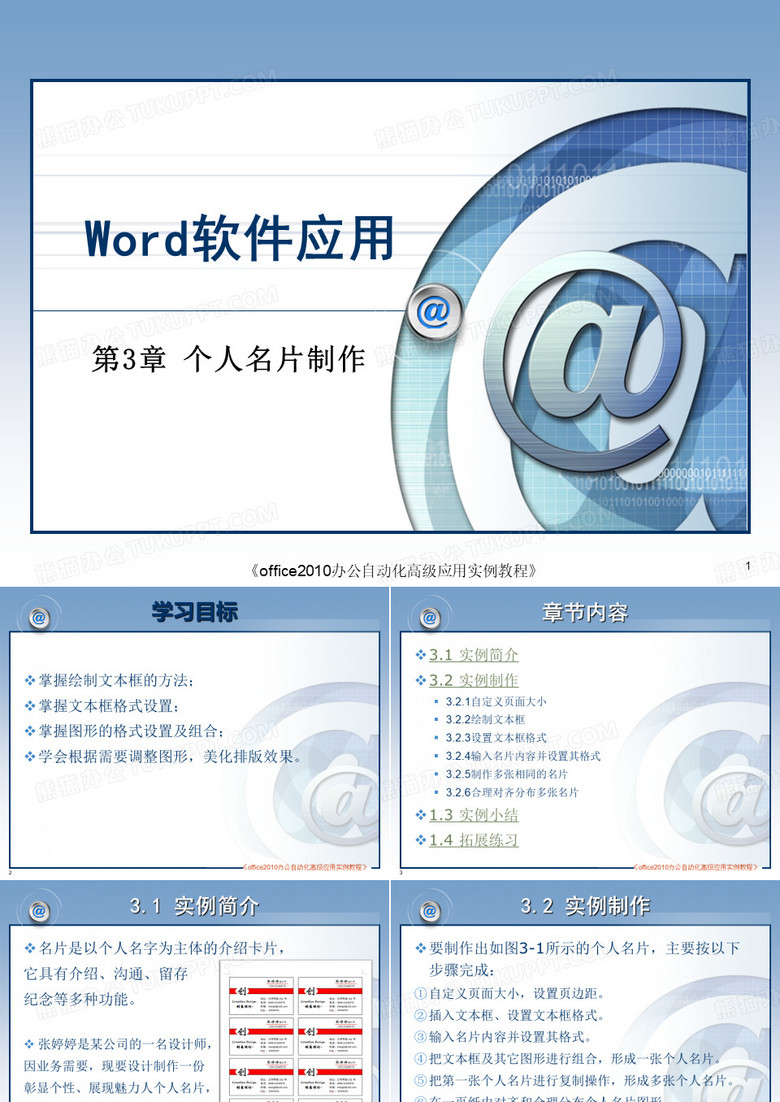Select the 章节内容 slide heading

click(585, 613)
